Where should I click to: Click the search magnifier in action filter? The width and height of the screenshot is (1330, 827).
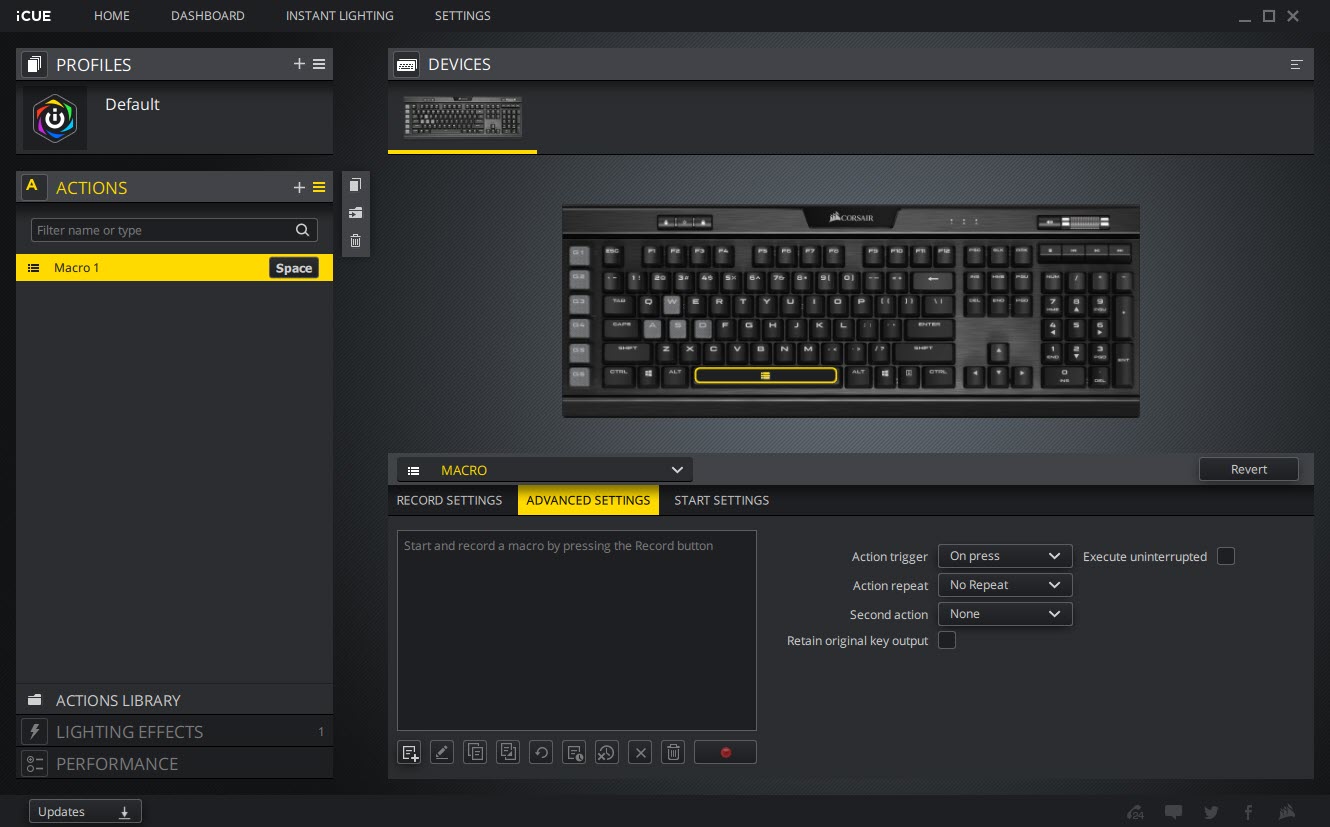(303, 230)
